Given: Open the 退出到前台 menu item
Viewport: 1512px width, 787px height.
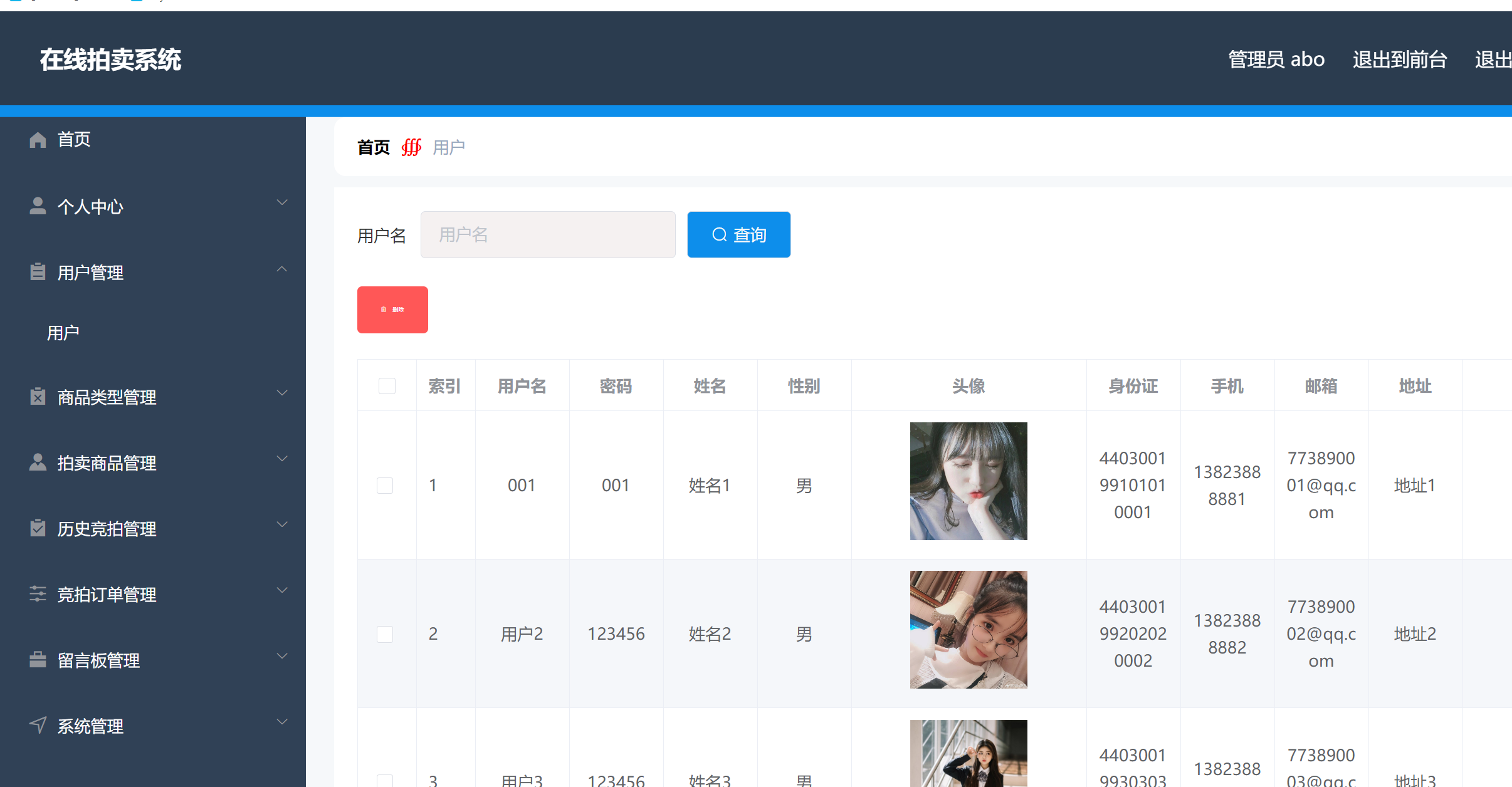Looking at the screenshot, I should pyautogui.click(x=1399, y=59).
